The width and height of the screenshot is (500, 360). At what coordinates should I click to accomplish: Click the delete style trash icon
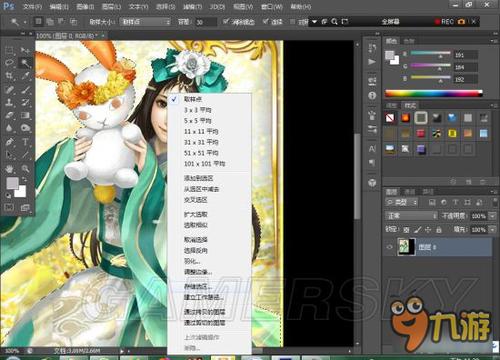tap(482, 182)
